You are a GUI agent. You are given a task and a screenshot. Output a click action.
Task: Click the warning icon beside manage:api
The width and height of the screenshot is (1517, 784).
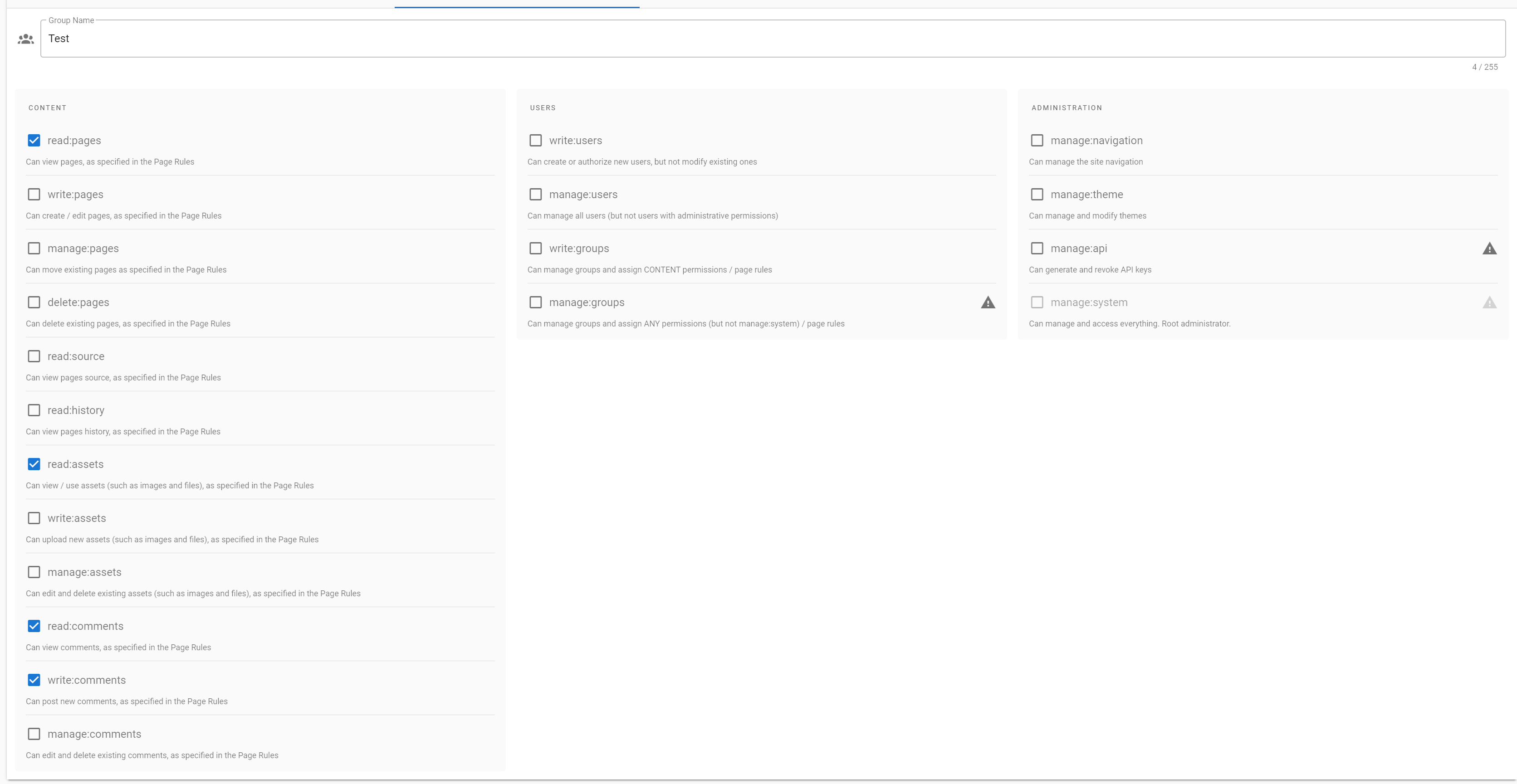[x=1491, y=248]
